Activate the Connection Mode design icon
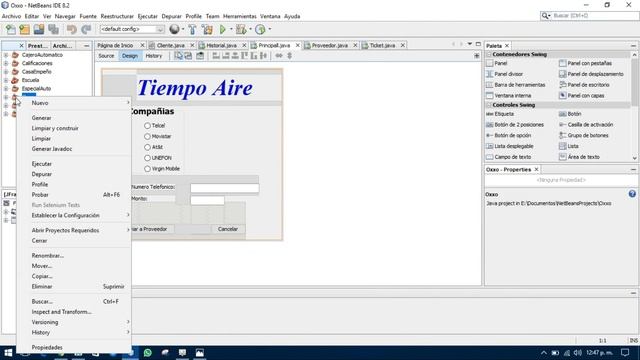 [x=188, y=56]
